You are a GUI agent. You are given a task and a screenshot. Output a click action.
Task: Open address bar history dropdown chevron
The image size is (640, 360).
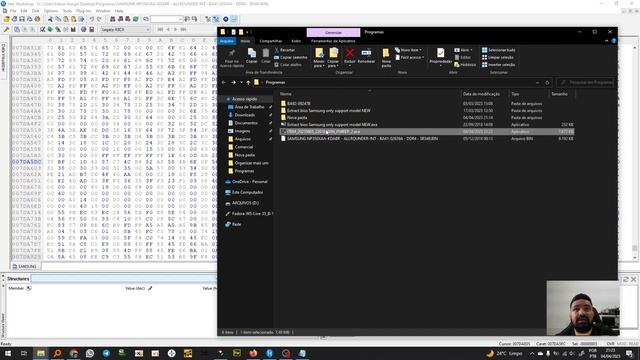[538, 82]
